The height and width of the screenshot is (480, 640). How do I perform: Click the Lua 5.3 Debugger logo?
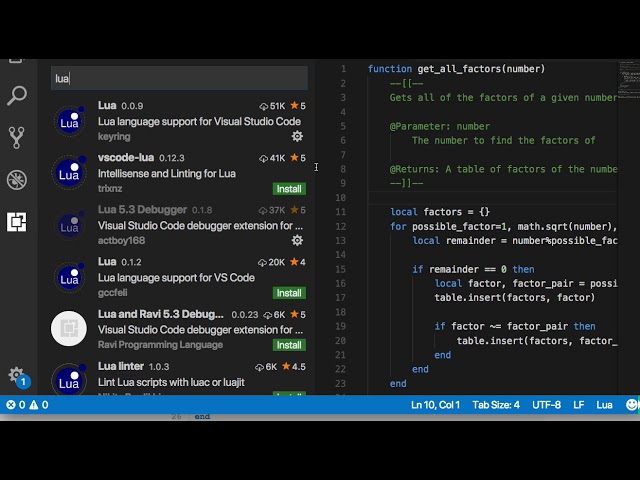[69, 225]
